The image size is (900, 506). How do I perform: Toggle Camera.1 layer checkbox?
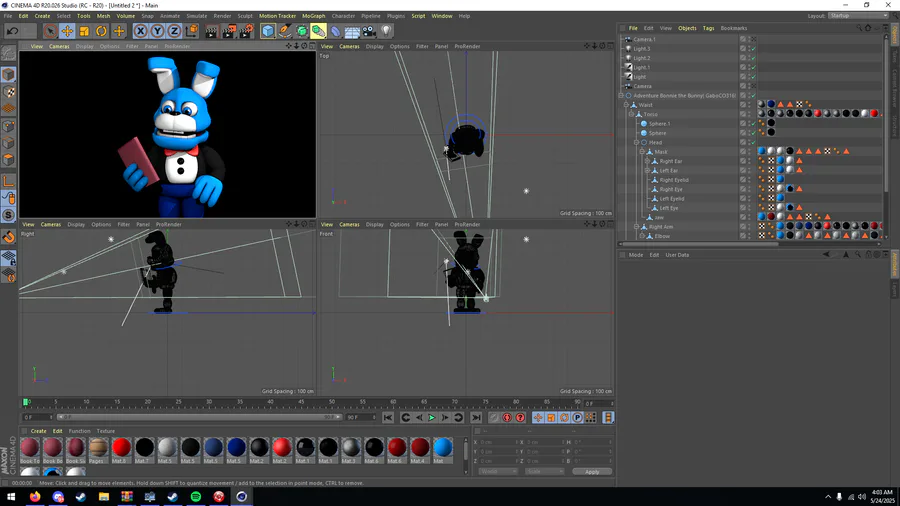[x=743, y=40]
